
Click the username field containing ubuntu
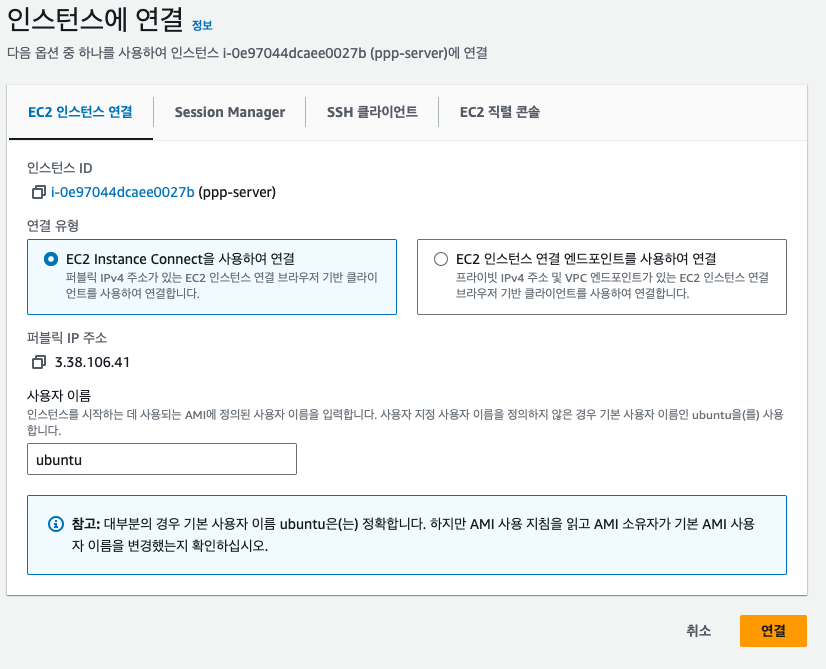[x=162, y=459]
